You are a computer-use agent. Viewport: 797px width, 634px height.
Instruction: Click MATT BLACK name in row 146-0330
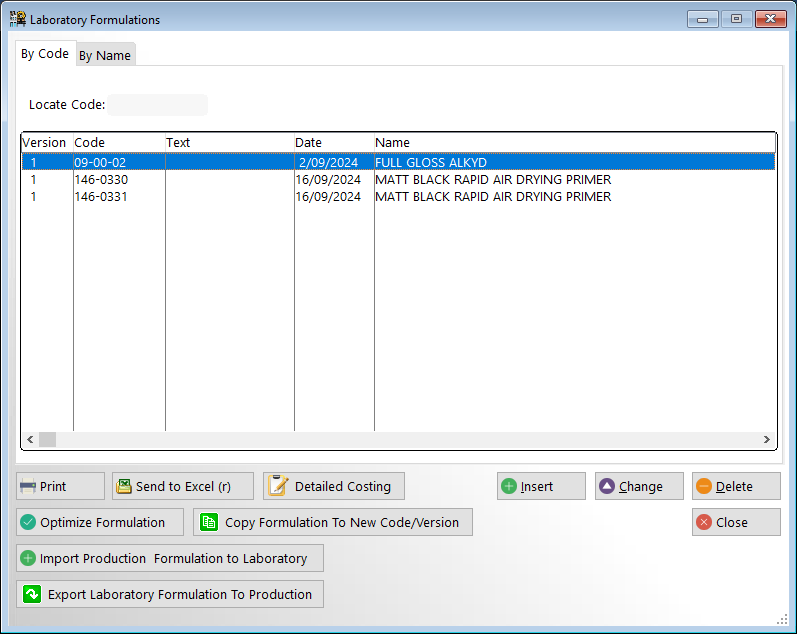click(493, 179)
